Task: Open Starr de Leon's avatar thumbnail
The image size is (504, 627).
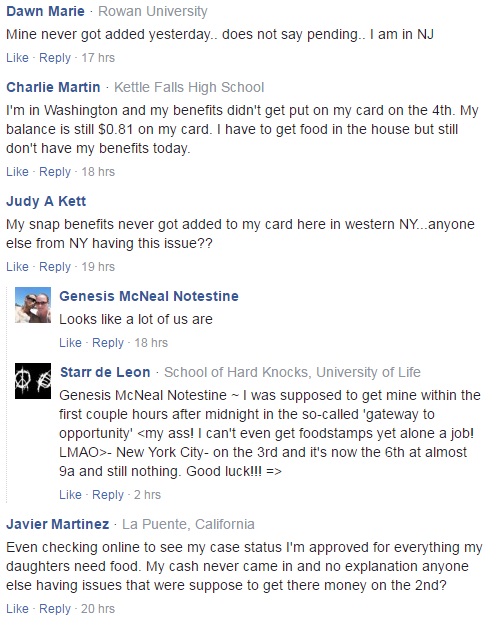Action: [x=33, y=381]
